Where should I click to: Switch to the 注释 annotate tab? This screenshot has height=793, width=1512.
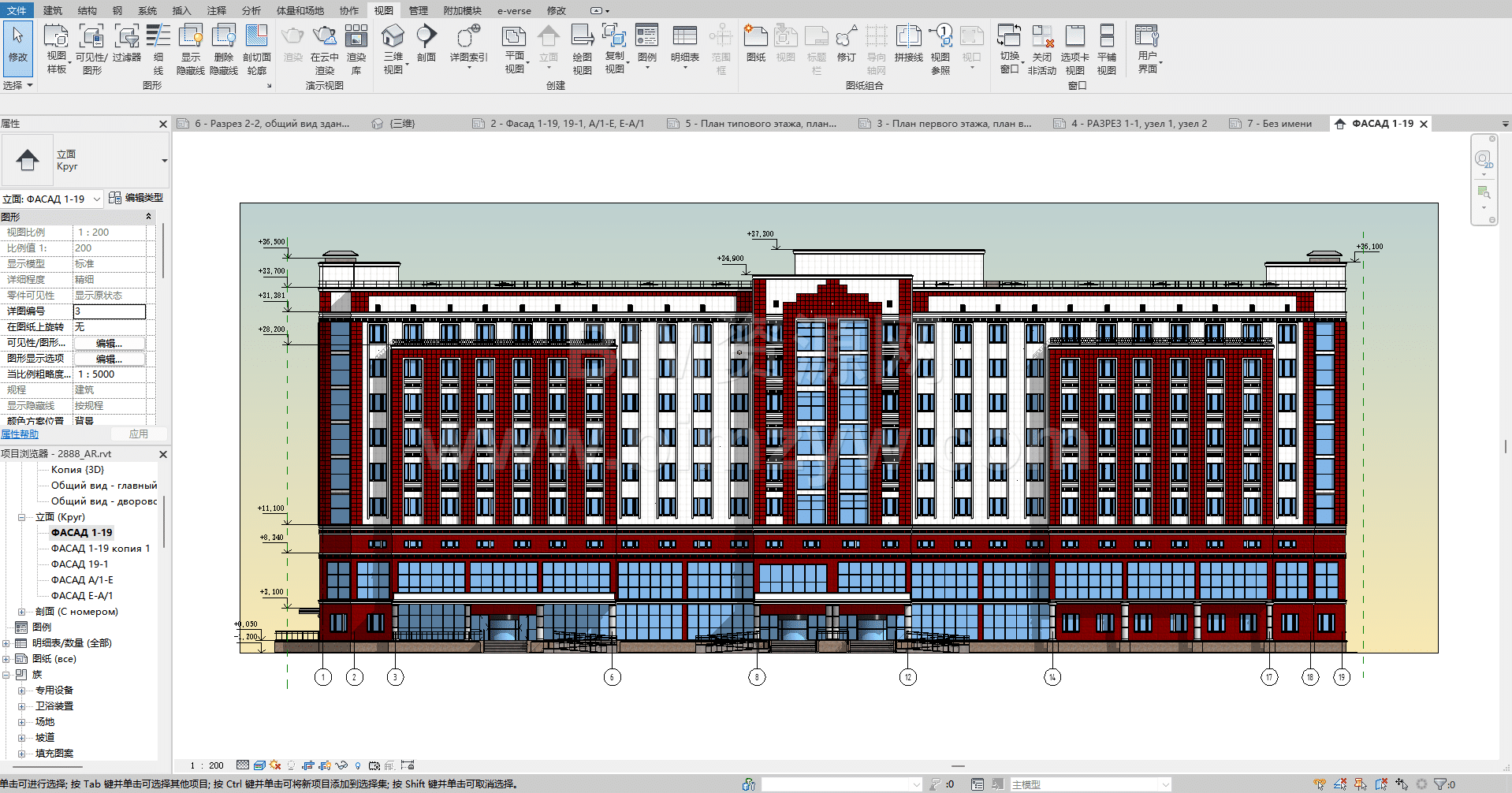point(217,10)
